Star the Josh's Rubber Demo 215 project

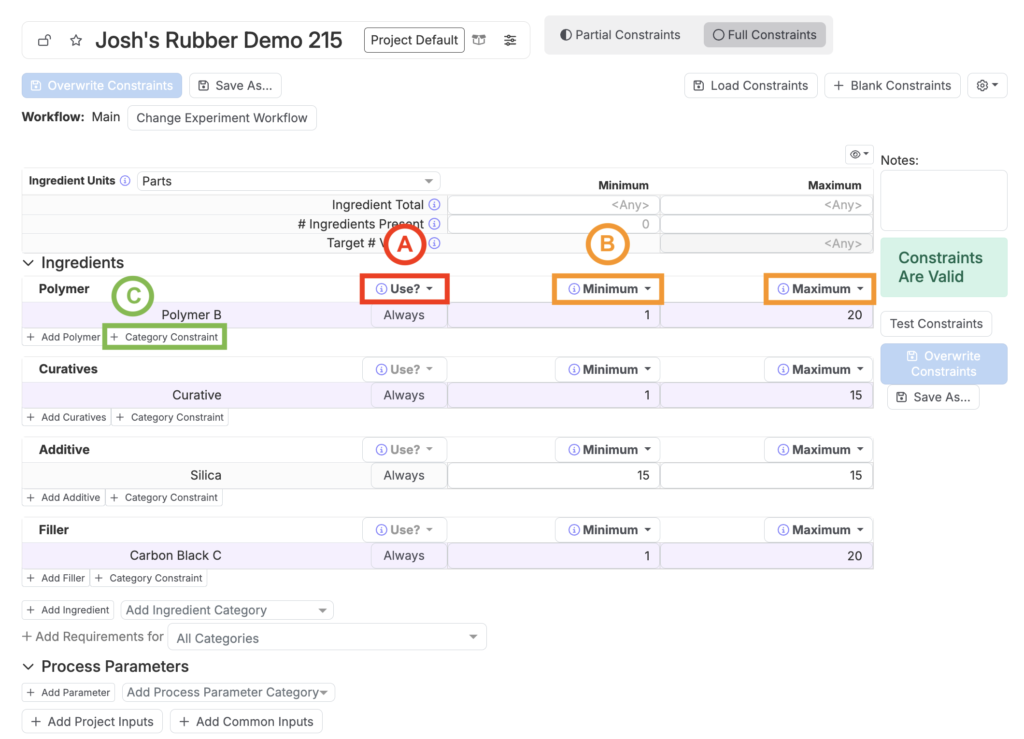[x=76, y=41]
